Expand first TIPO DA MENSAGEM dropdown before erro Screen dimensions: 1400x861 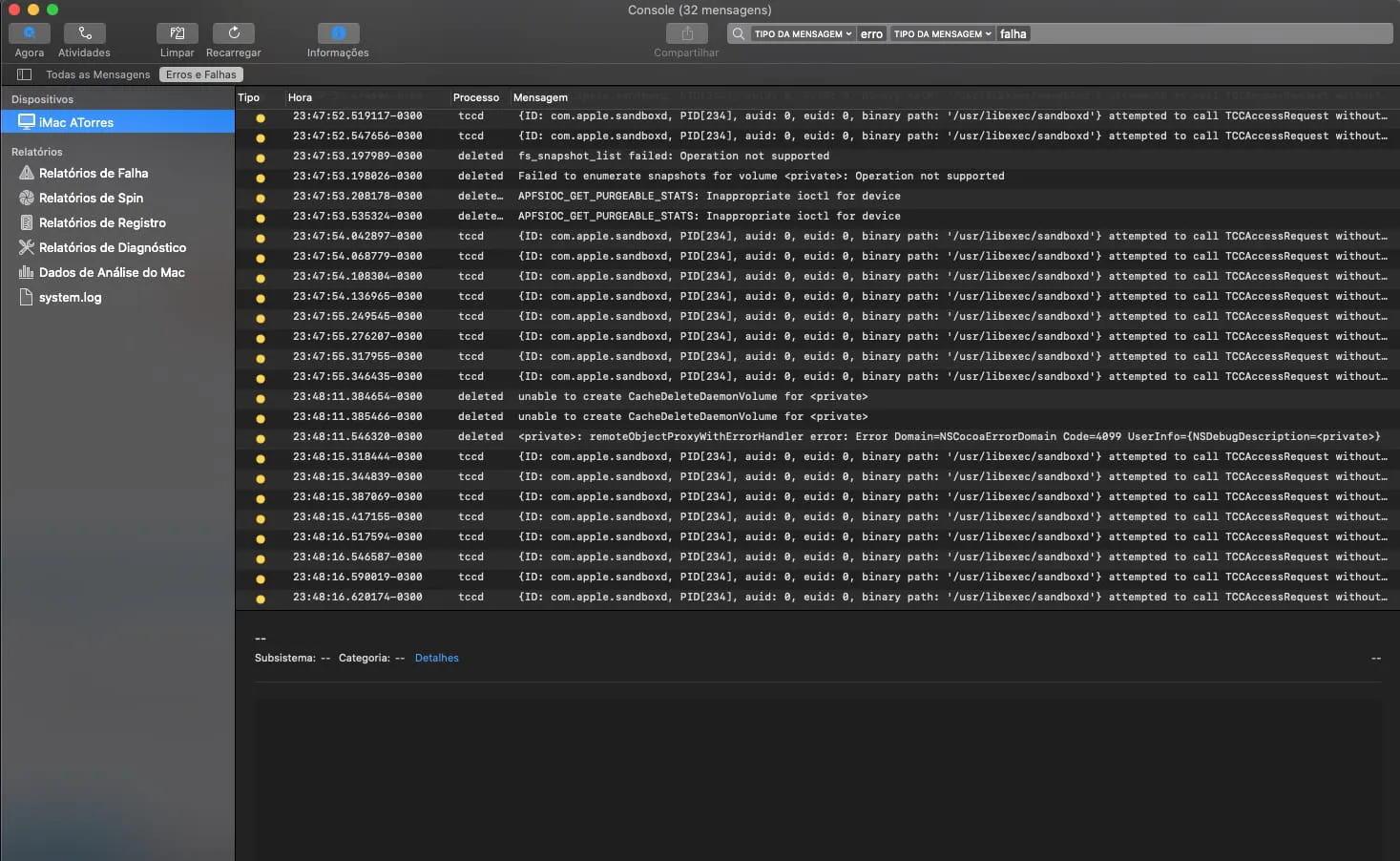803,33
